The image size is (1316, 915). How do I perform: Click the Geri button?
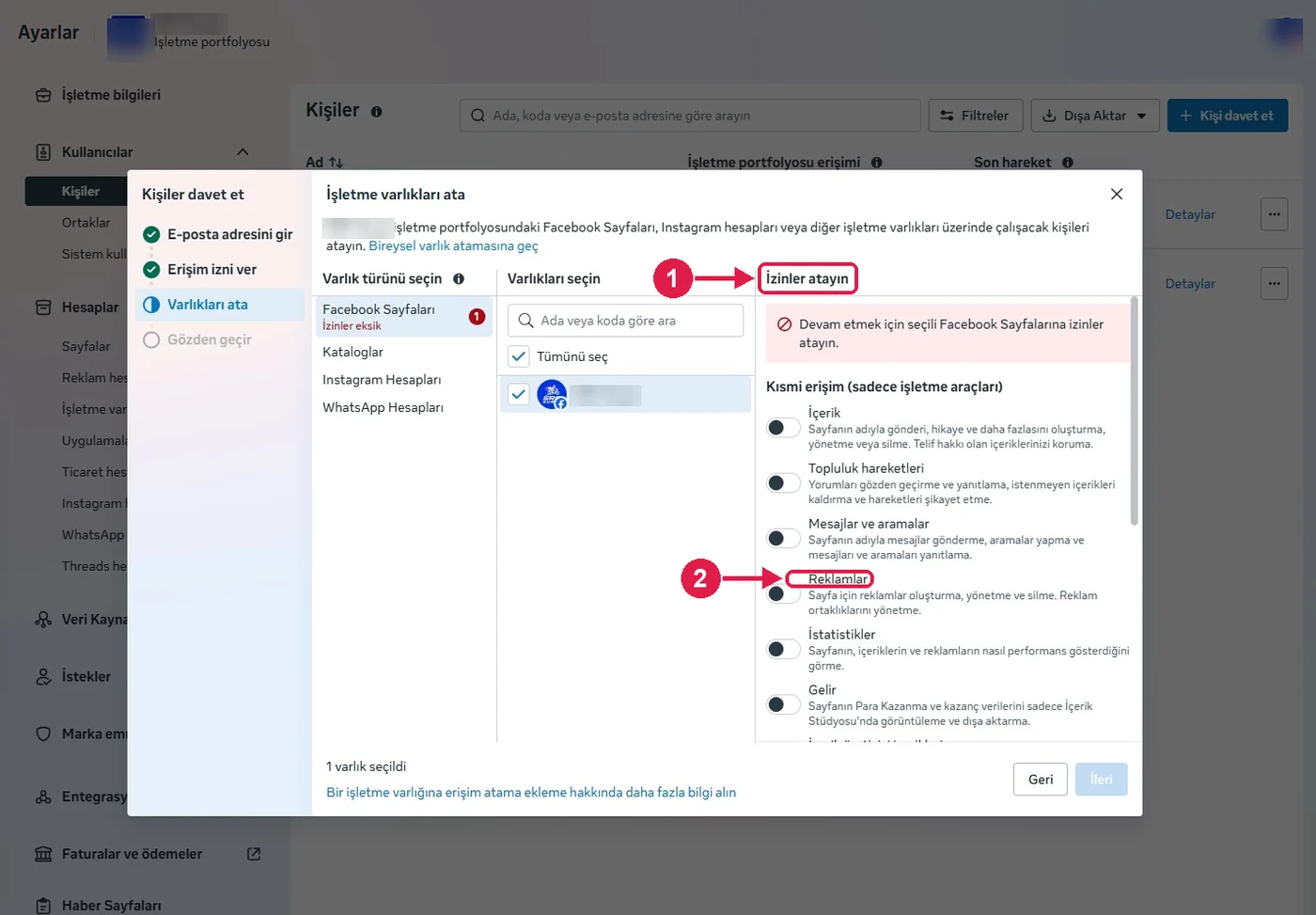[1041, 780]
